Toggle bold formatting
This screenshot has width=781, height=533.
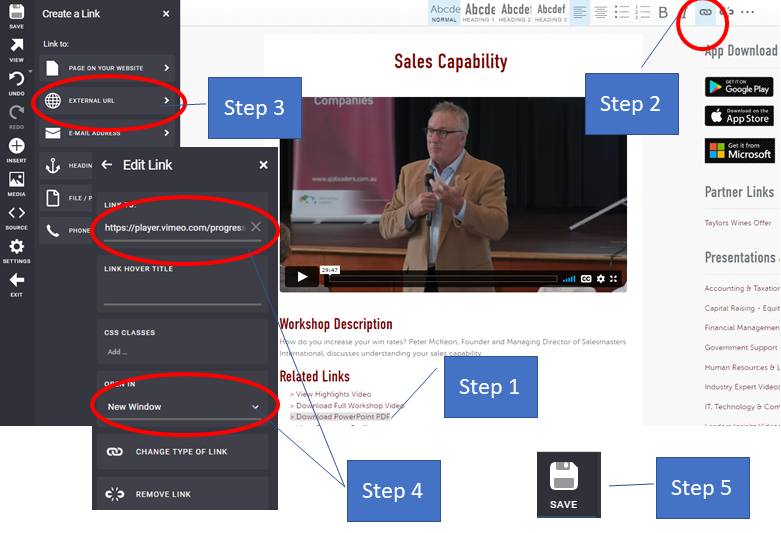pyautogui.click(x=663, y=13)
